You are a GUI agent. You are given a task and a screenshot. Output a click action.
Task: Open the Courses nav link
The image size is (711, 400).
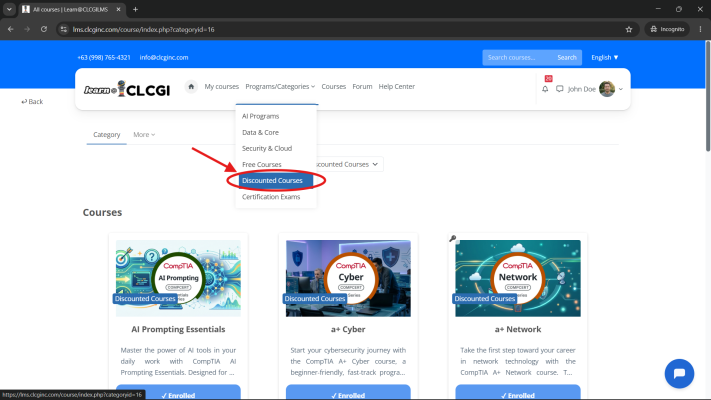(x=334, y=87)
